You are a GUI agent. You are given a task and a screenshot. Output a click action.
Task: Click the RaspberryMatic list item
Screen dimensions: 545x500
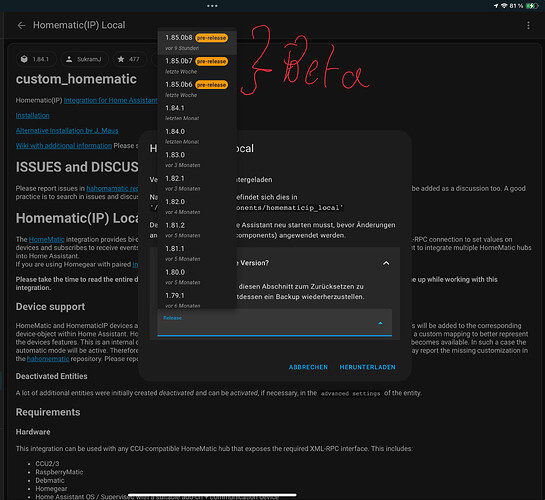coord(59,472)
